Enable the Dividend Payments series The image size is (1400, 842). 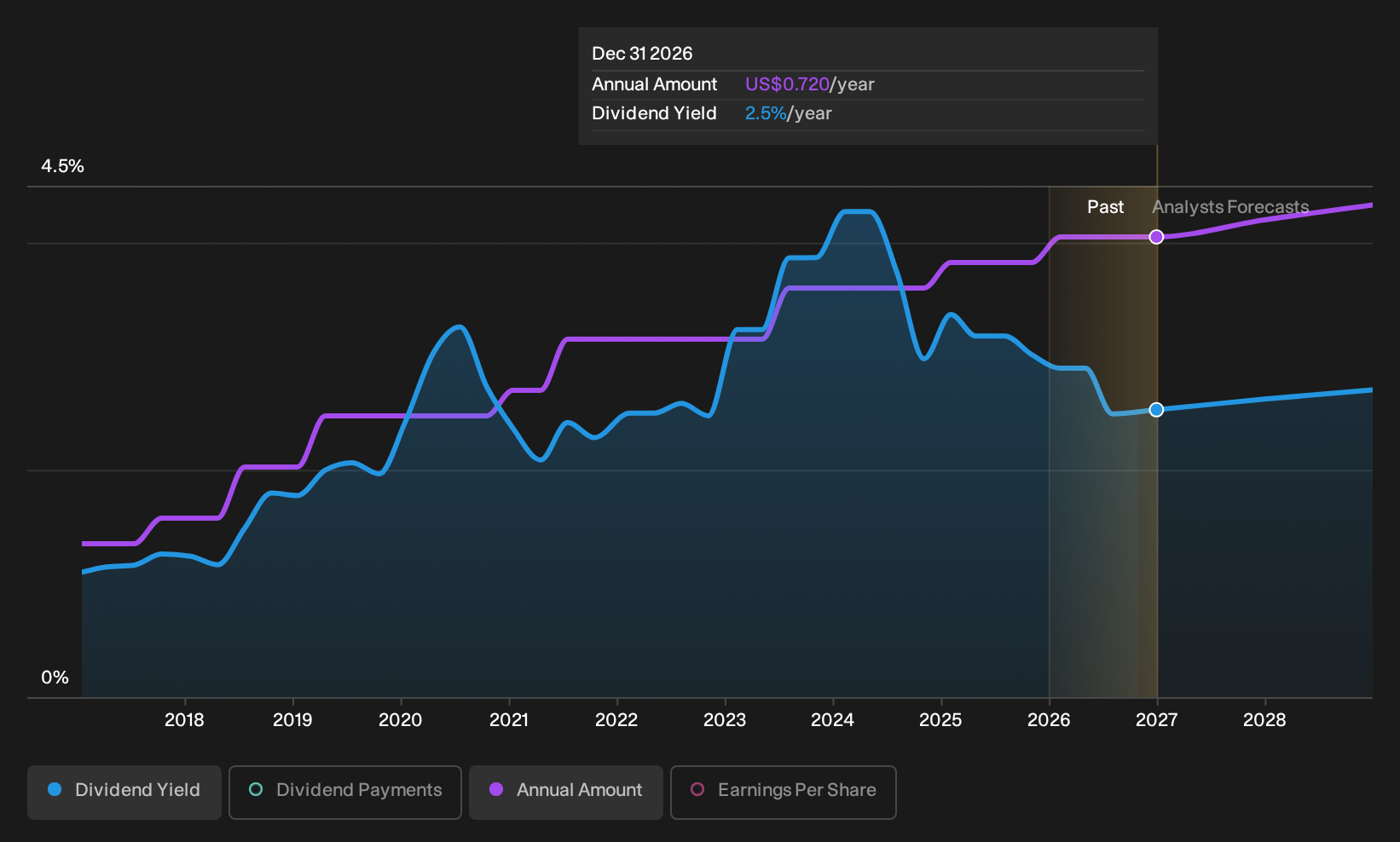(345, 792)
